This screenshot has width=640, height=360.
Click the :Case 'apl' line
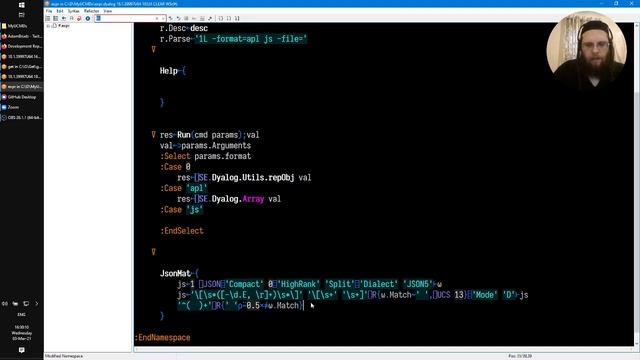(184, 188)
